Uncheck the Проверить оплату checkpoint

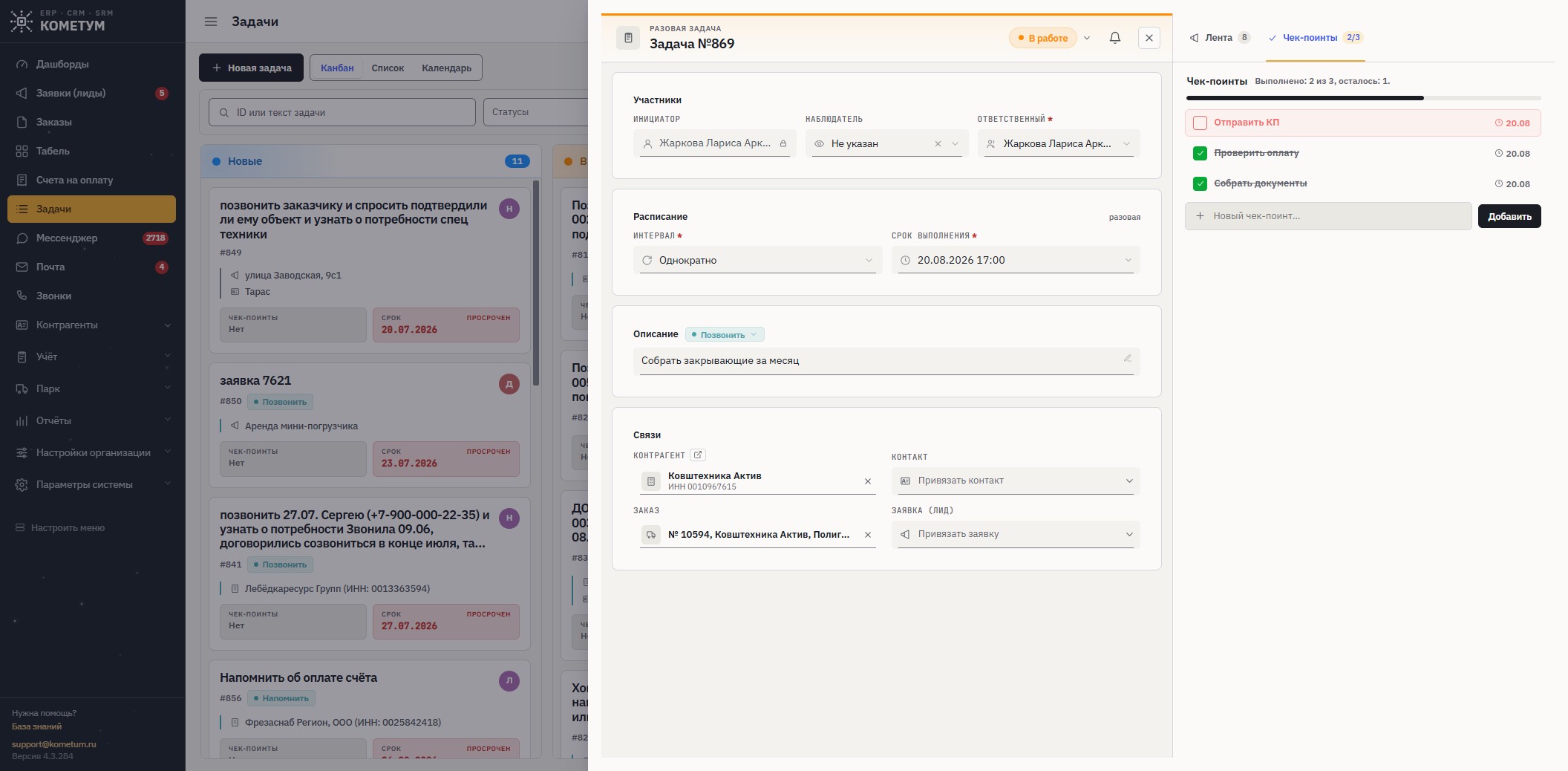[x=1200, y=153]
